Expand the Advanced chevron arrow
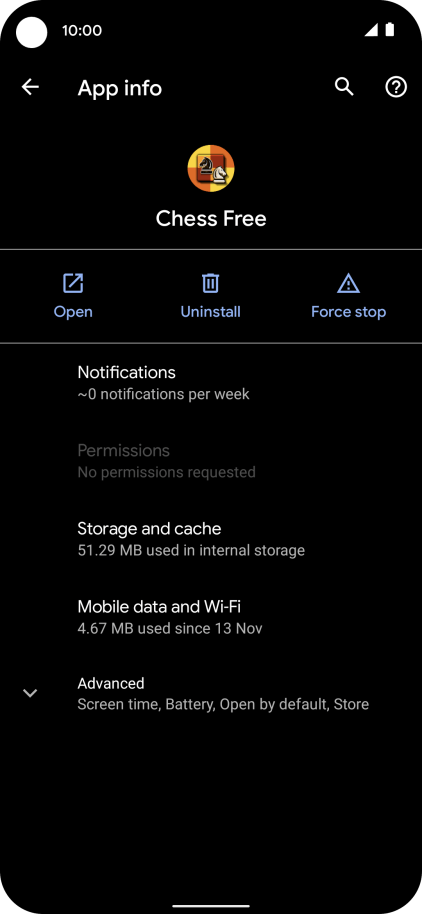Screen dimensions: 422x914 pyautogui.click(x=30, y=693)
